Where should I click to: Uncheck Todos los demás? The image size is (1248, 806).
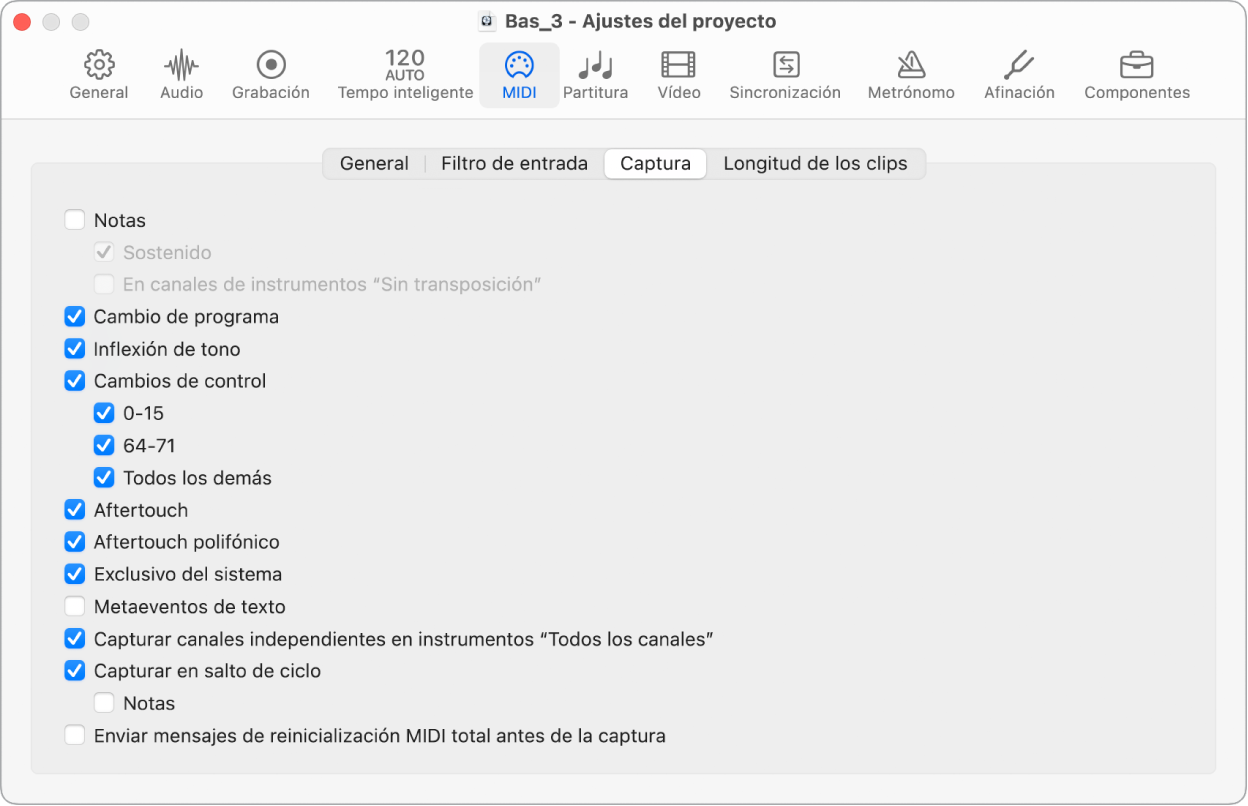(x=104, y=478)
